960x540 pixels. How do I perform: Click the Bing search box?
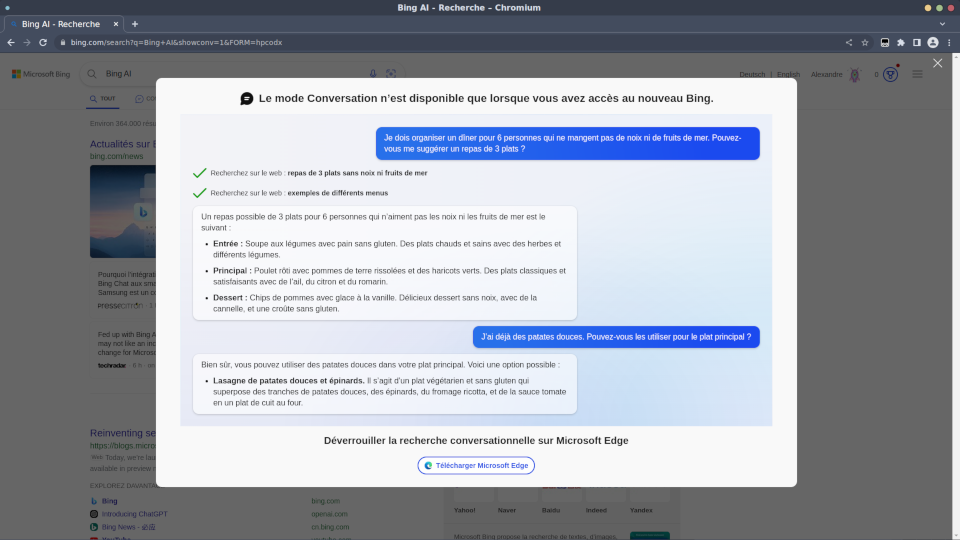[230, 73]
